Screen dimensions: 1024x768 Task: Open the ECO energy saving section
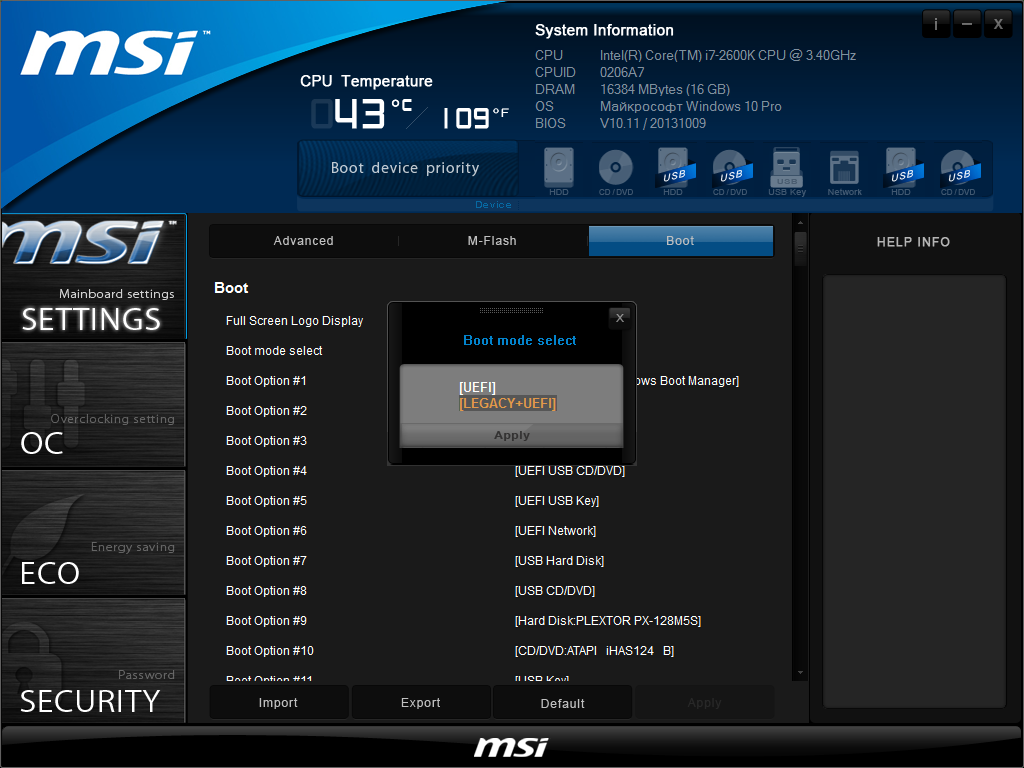point(93,533)
